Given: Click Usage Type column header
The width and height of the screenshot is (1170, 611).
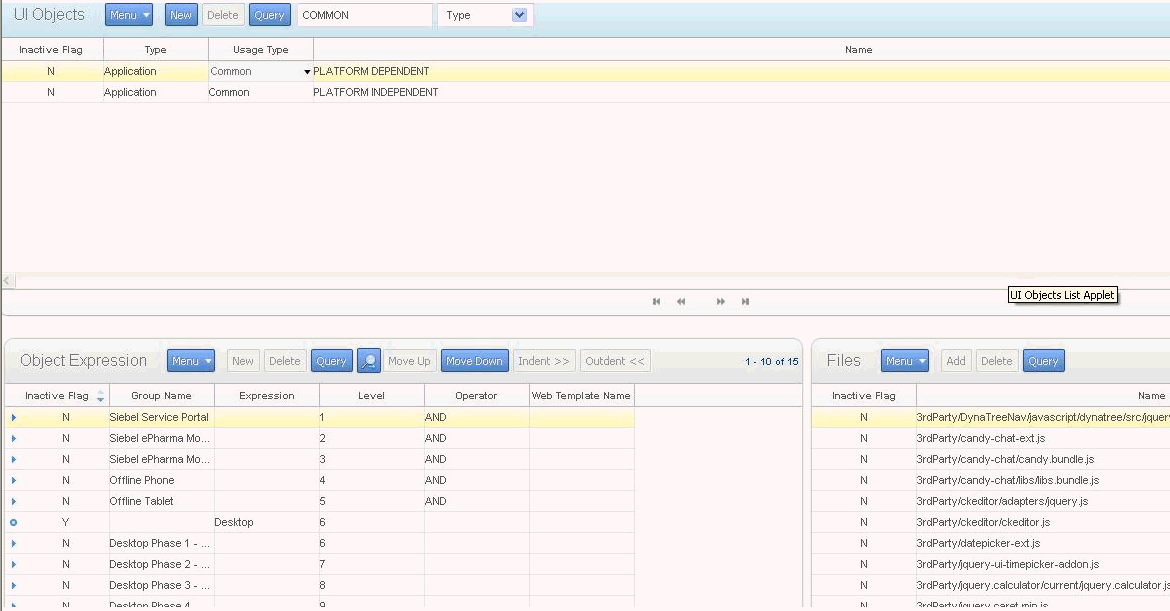Looking at the screenshot, I should 260,50.
